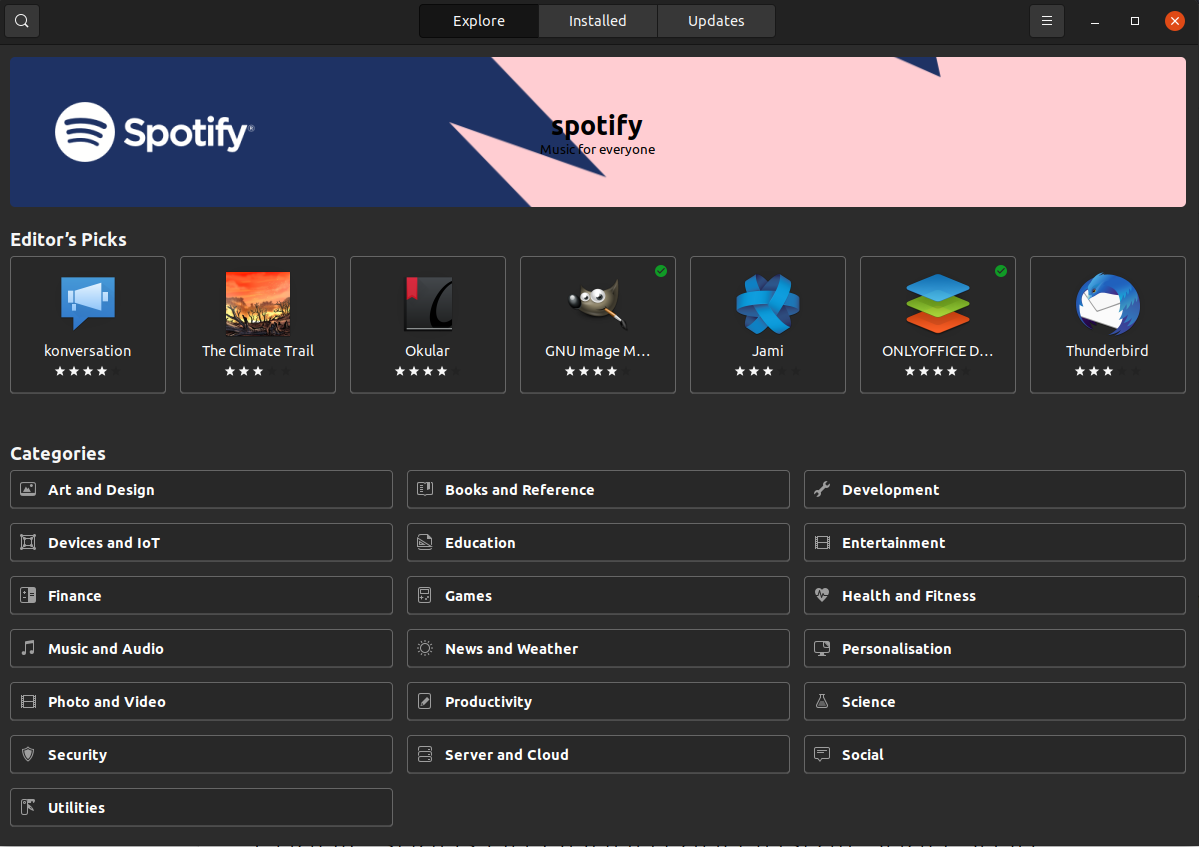Click the "ONLYOFFICE D…" app name

tap(937, 351)
